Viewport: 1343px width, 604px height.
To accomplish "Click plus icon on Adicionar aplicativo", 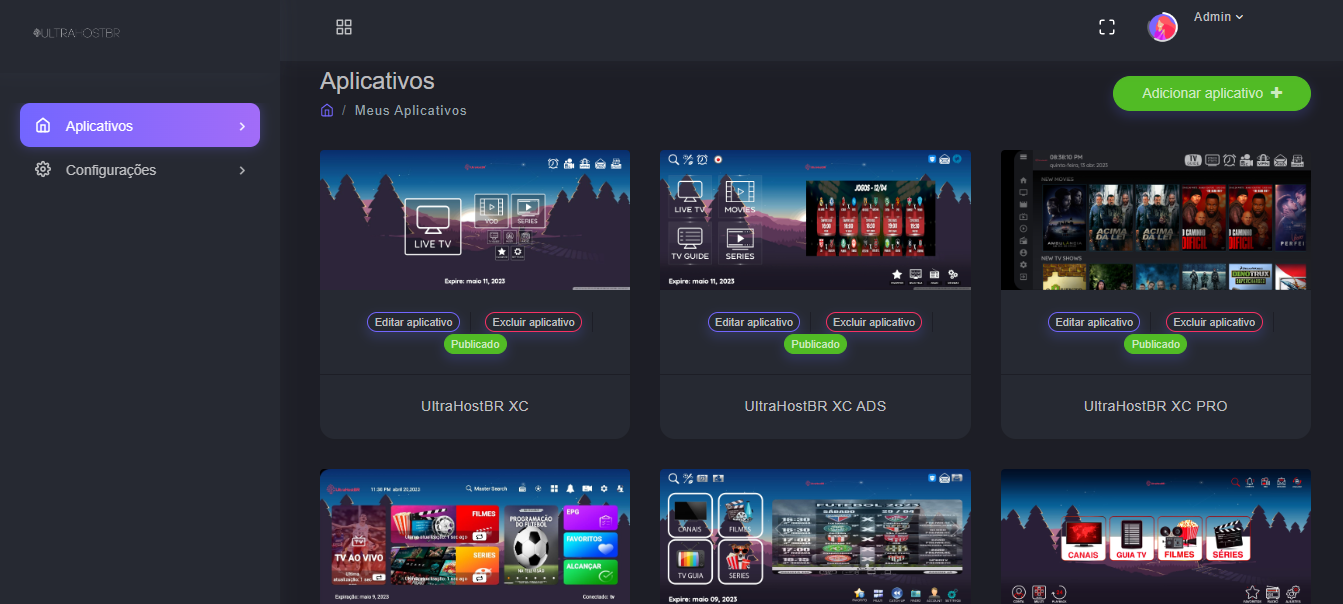I will pyautogui.click(x=1276, y=93).
